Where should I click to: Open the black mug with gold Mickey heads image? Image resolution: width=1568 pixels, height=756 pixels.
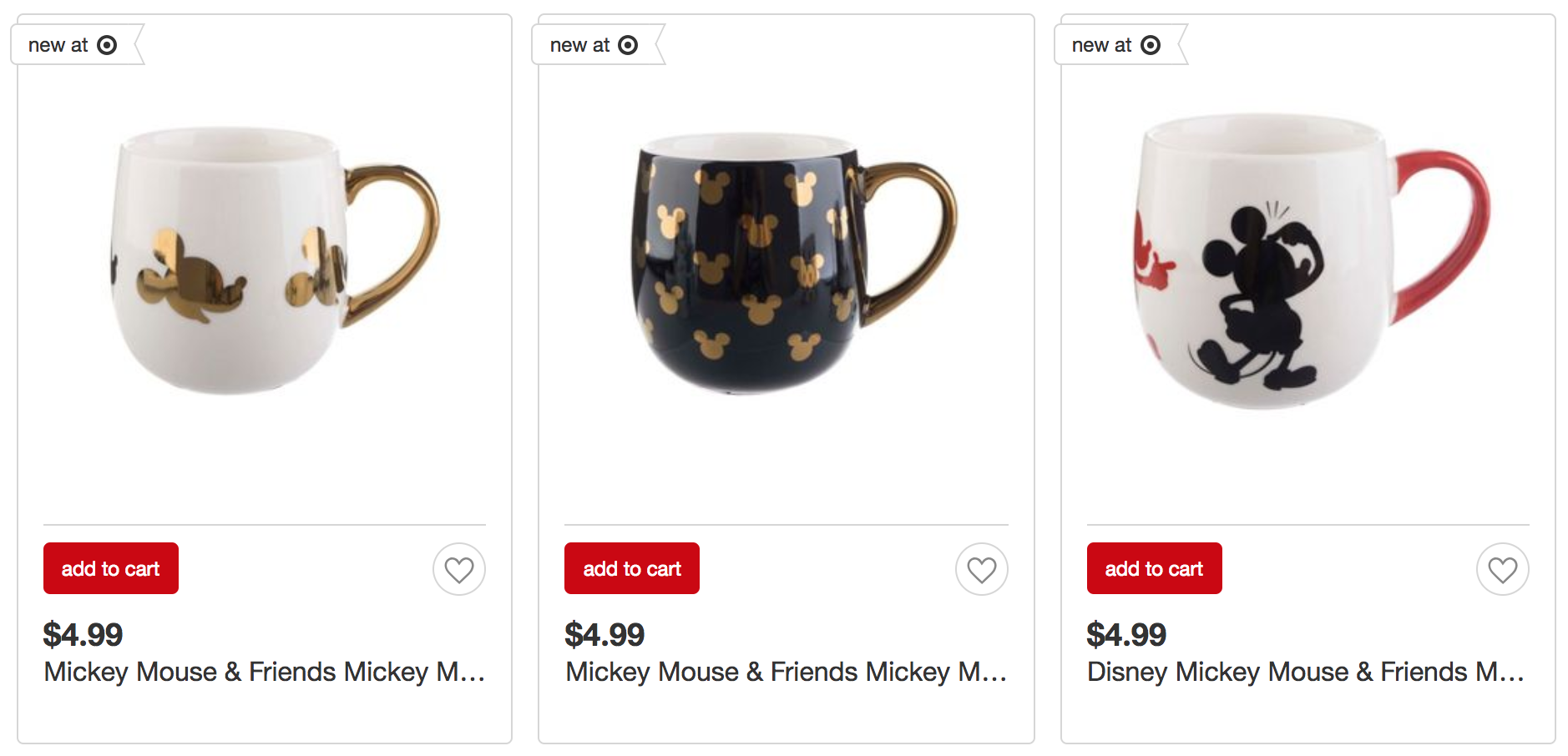coord(789,263)
